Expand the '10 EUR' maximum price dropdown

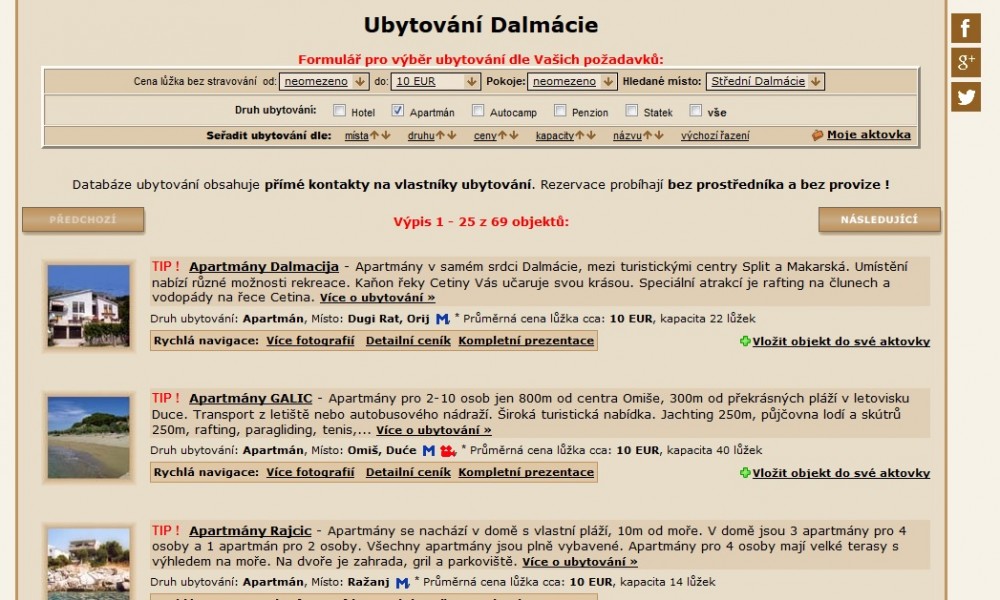tap(436, 82)
